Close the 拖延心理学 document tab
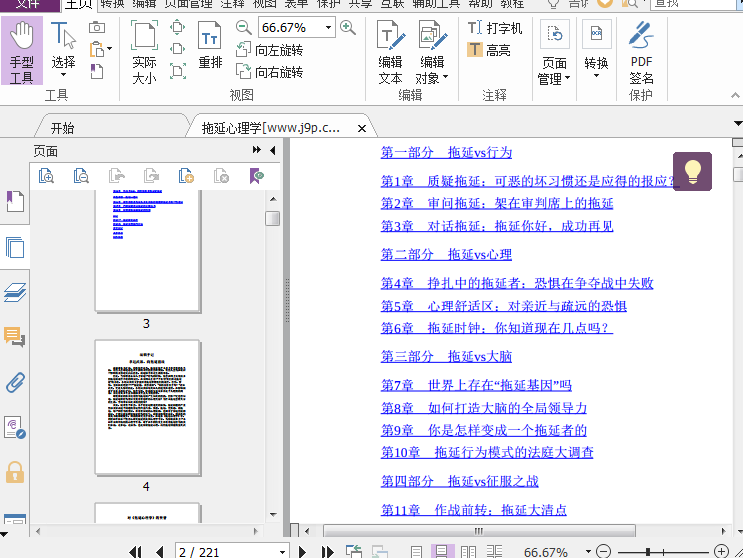 coord(362,128)
